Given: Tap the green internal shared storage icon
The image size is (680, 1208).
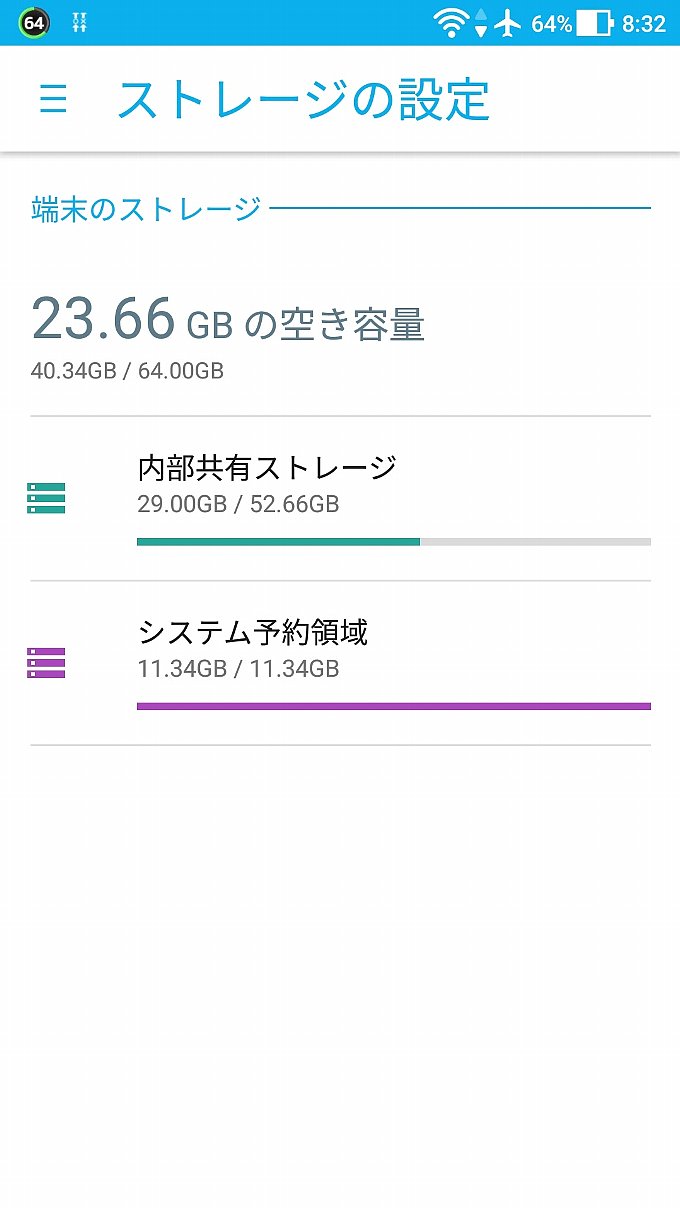Looking at the screenshot, I should [46, 498].
